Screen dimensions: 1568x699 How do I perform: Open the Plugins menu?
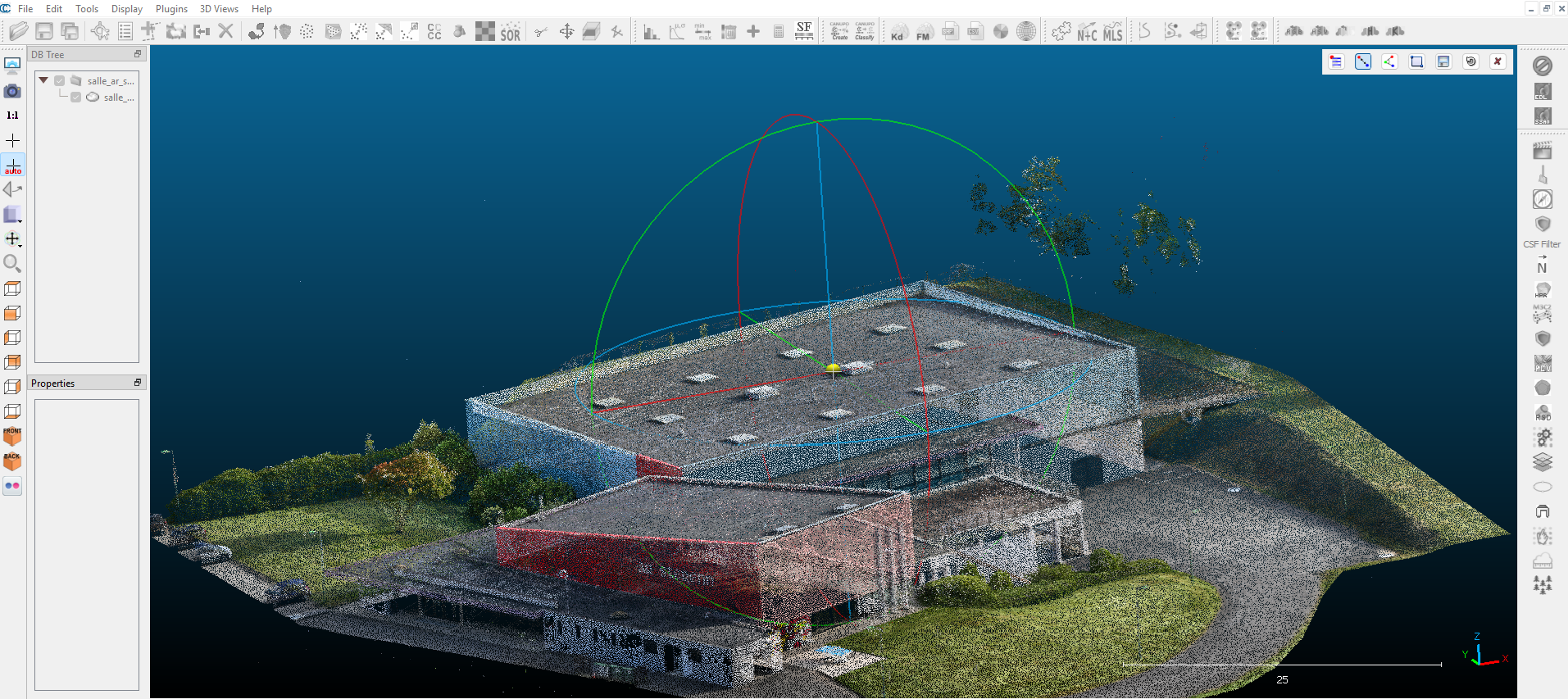pyautogui.click(x=171, y=9)
